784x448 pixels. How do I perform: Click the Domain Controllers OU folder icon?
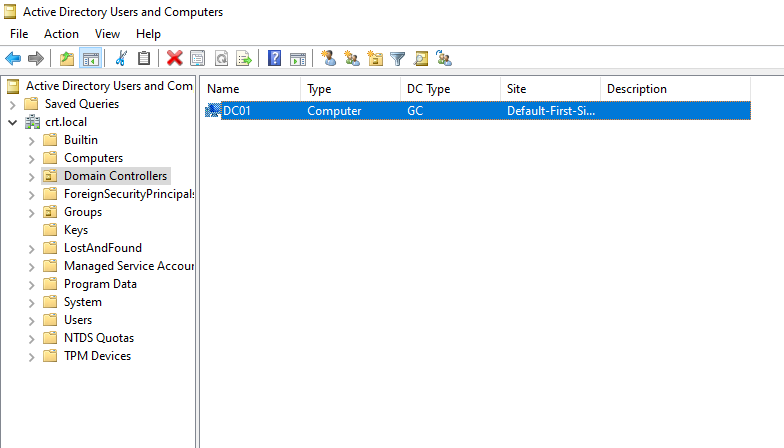click(x=50, y=176)
